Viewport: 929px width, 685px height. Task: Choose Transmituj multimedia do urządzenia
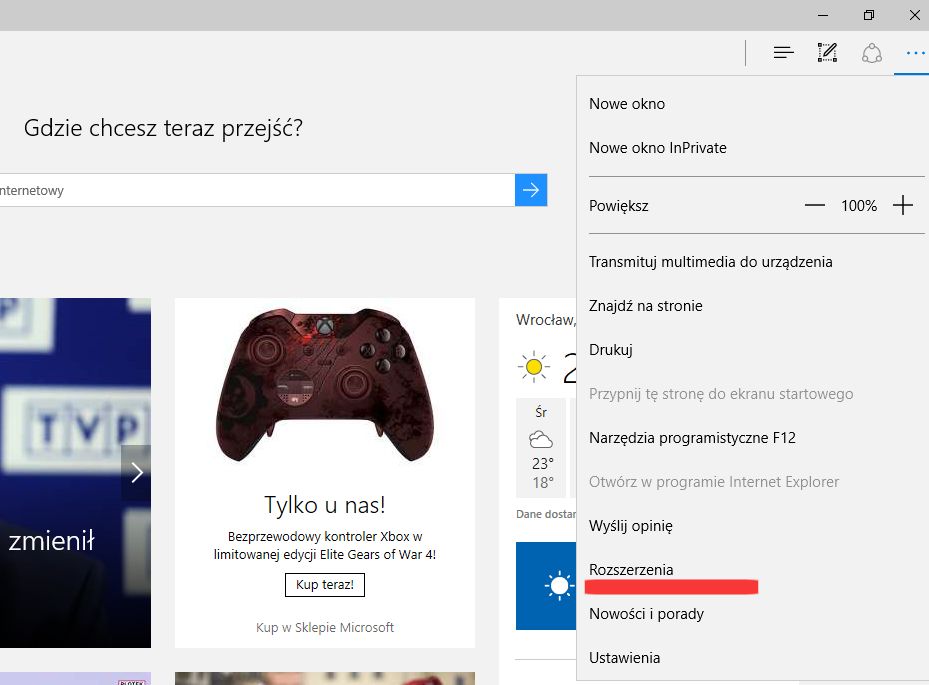[710, 262]
